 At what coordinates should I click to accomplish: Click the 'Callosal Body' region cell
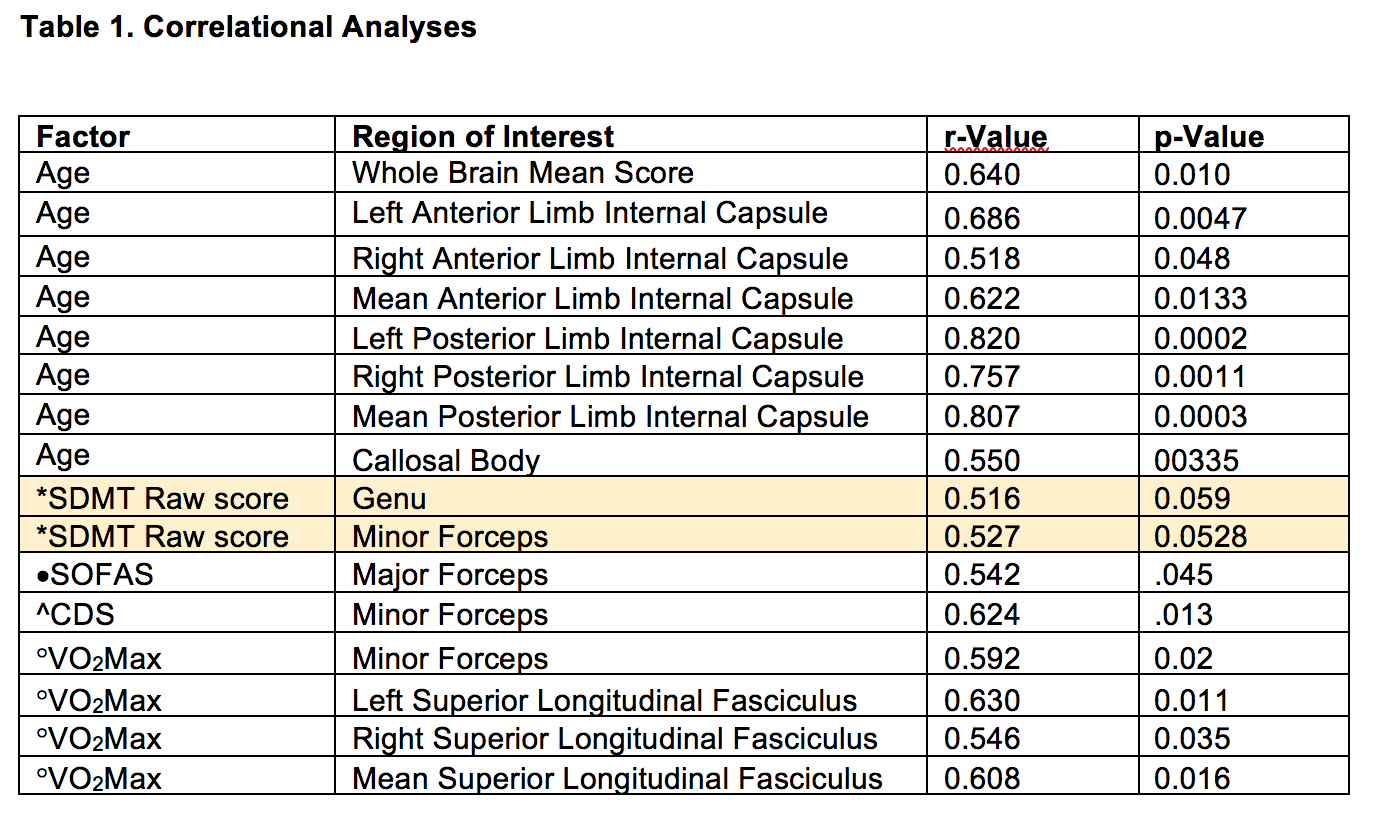[445, 460]
